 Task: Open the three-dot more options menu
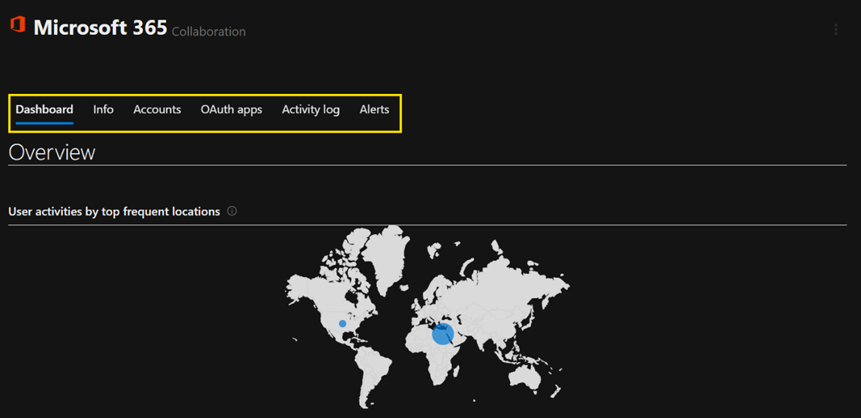point(836,30)
